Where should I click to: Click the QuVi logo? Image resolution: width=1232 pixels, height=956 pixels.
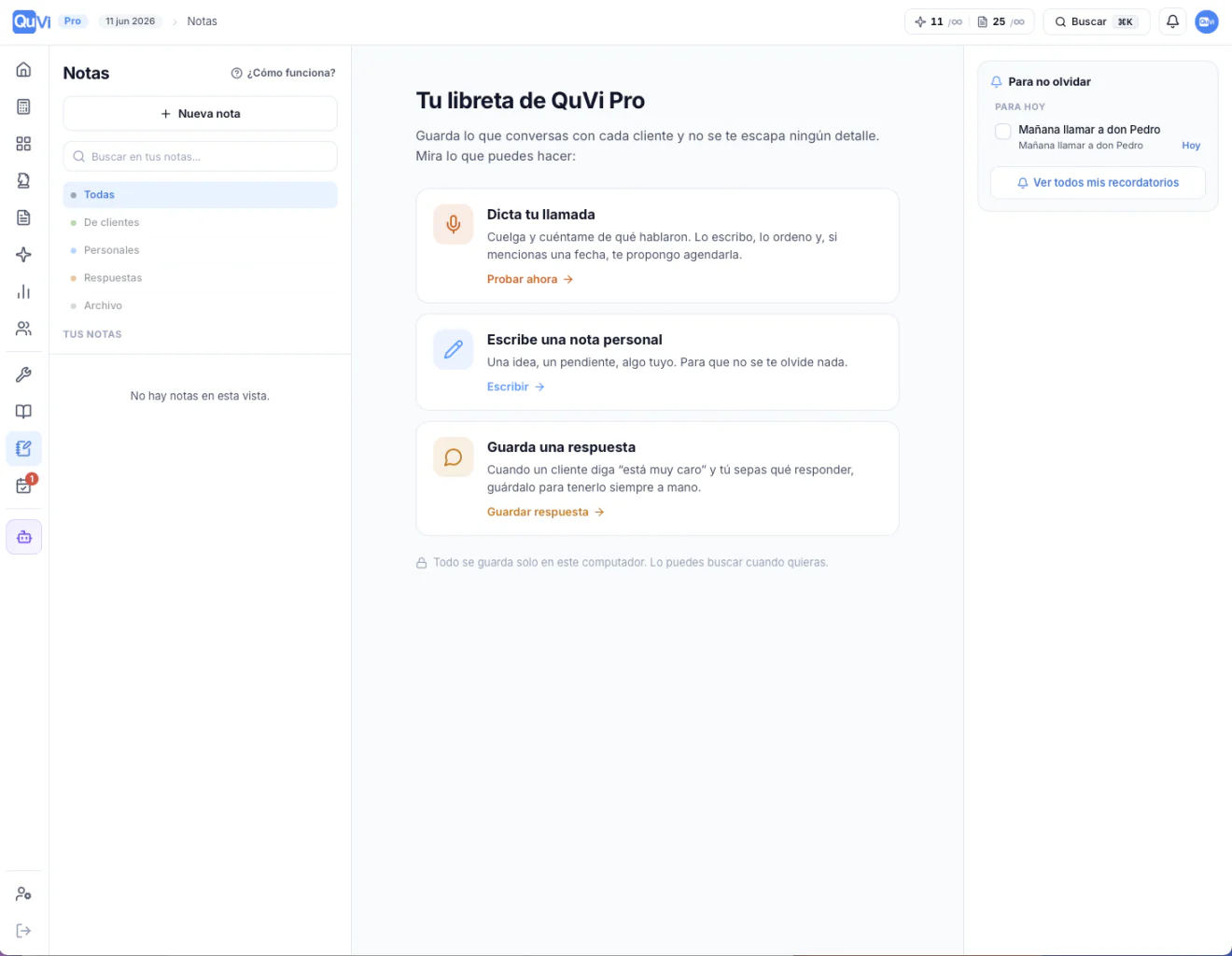[32, 21]
